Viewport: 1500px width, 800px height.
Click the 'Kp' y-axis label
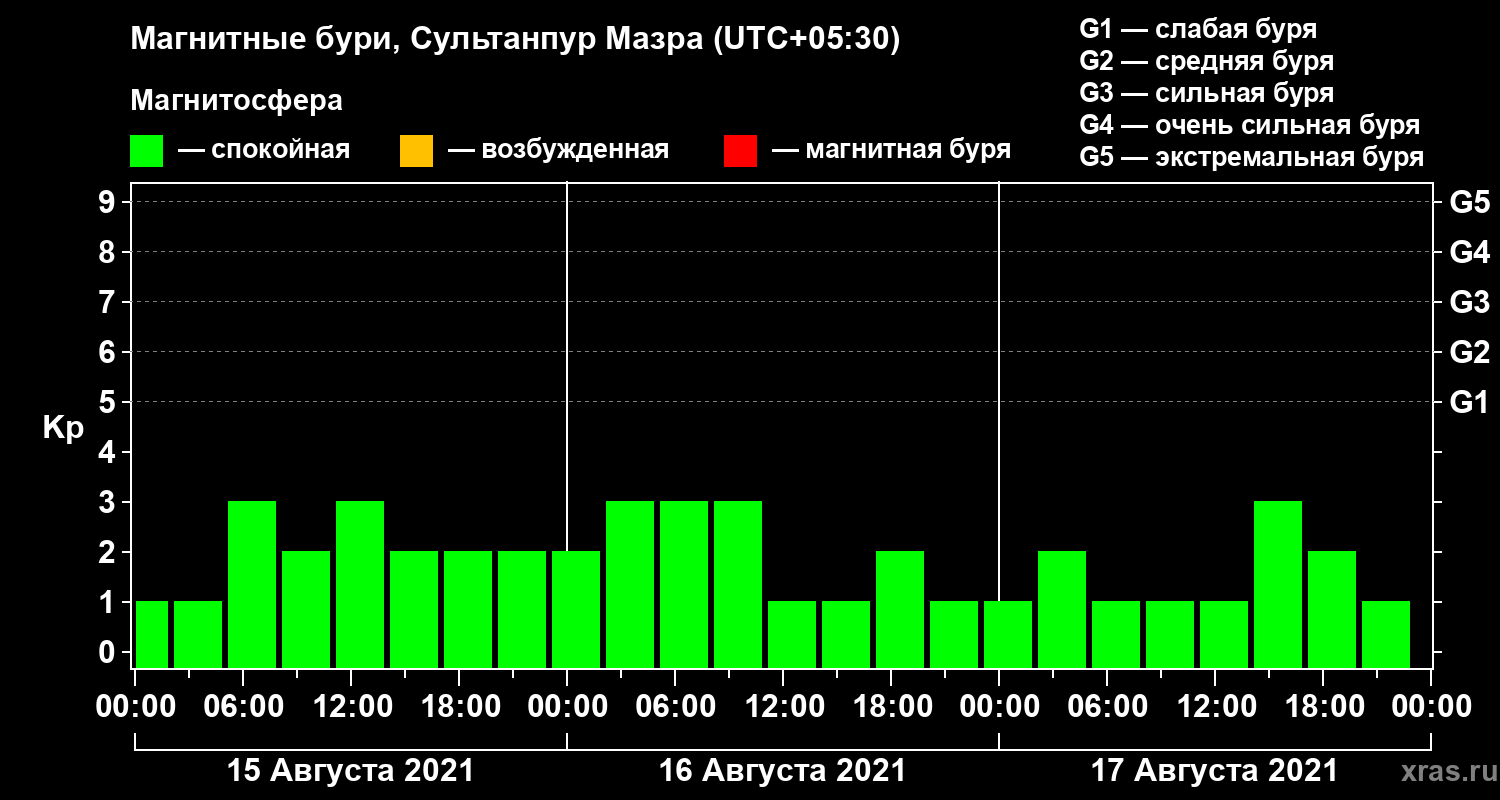(x=63, y=427)
